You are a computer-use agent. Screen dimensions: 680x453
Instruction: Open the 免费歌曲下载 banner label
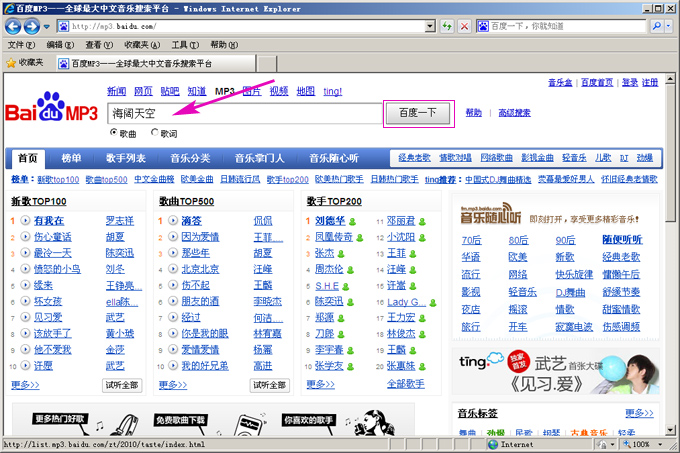[x=181, y=420]
